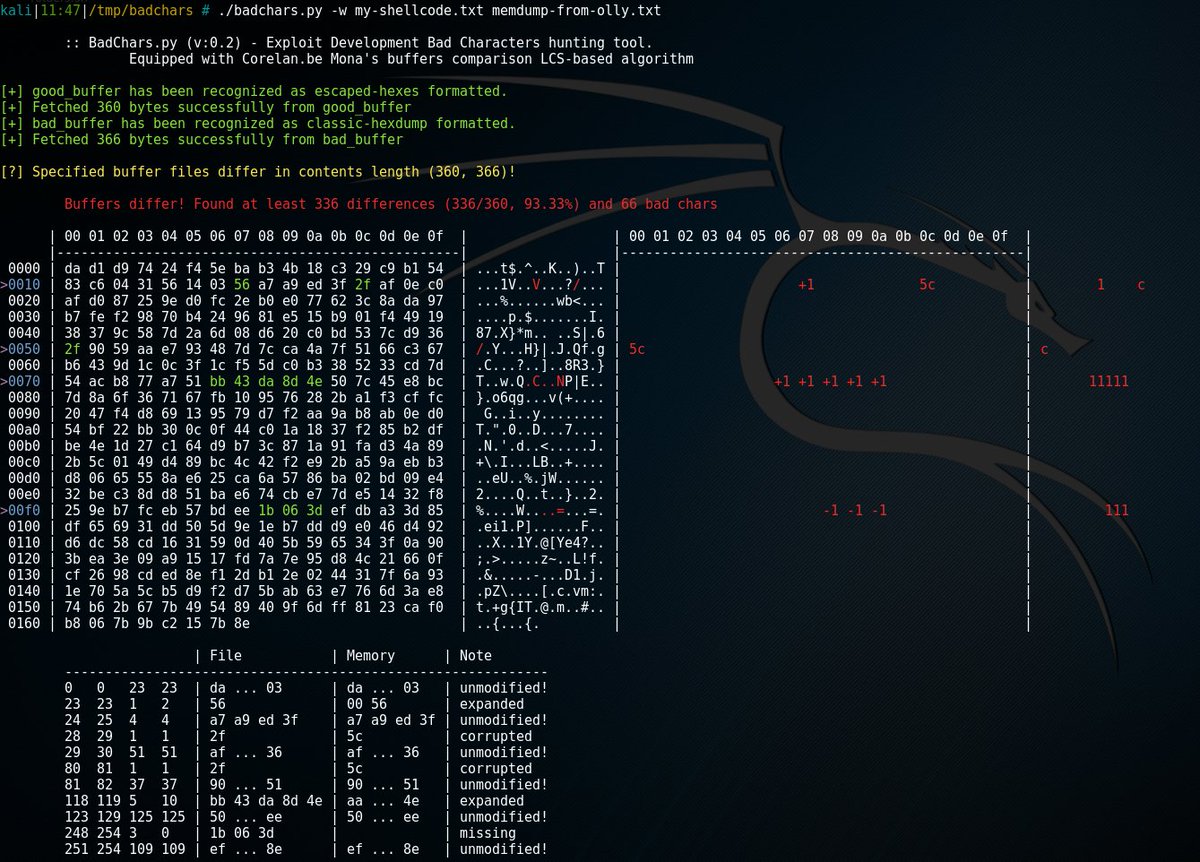This screenshot has height=862, width=1200.
Task: Click the 'missing' status entry
Action: 486,833
